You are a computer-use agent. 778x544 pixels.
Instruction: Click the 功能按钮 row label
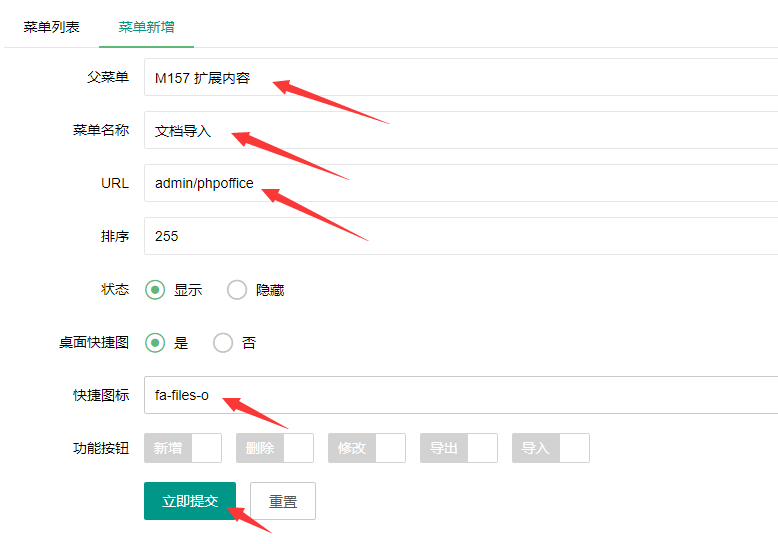94,448
